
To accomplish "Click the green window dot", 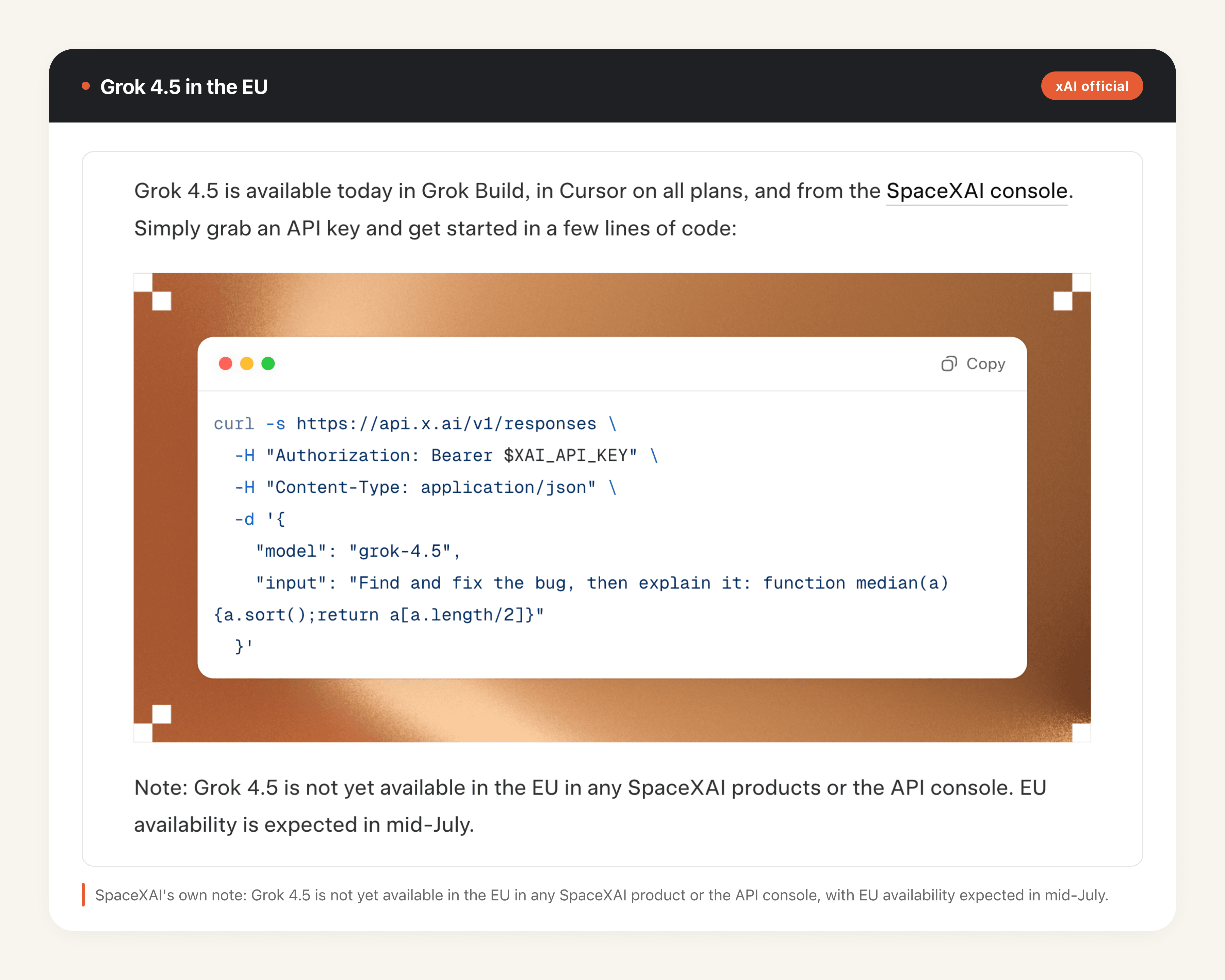I will pos(268,364).
